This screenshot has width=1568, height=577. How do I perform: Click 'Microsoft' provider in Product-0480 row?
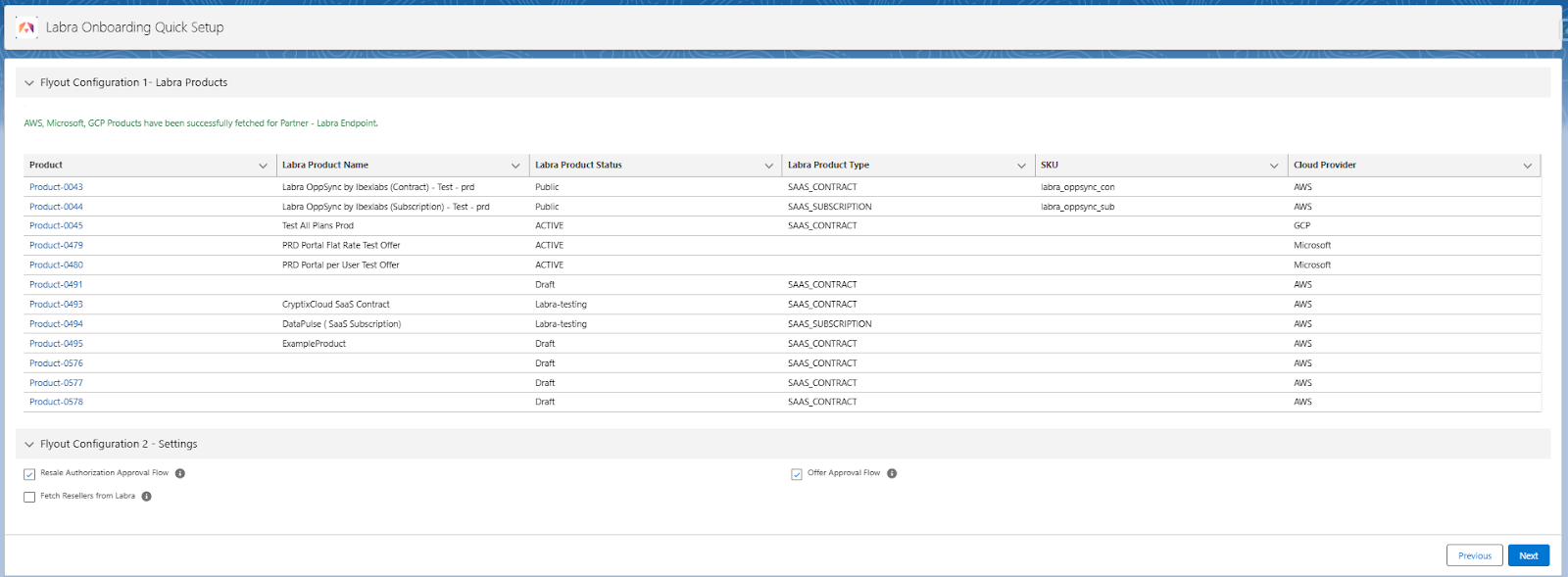tap(1312, 264)
